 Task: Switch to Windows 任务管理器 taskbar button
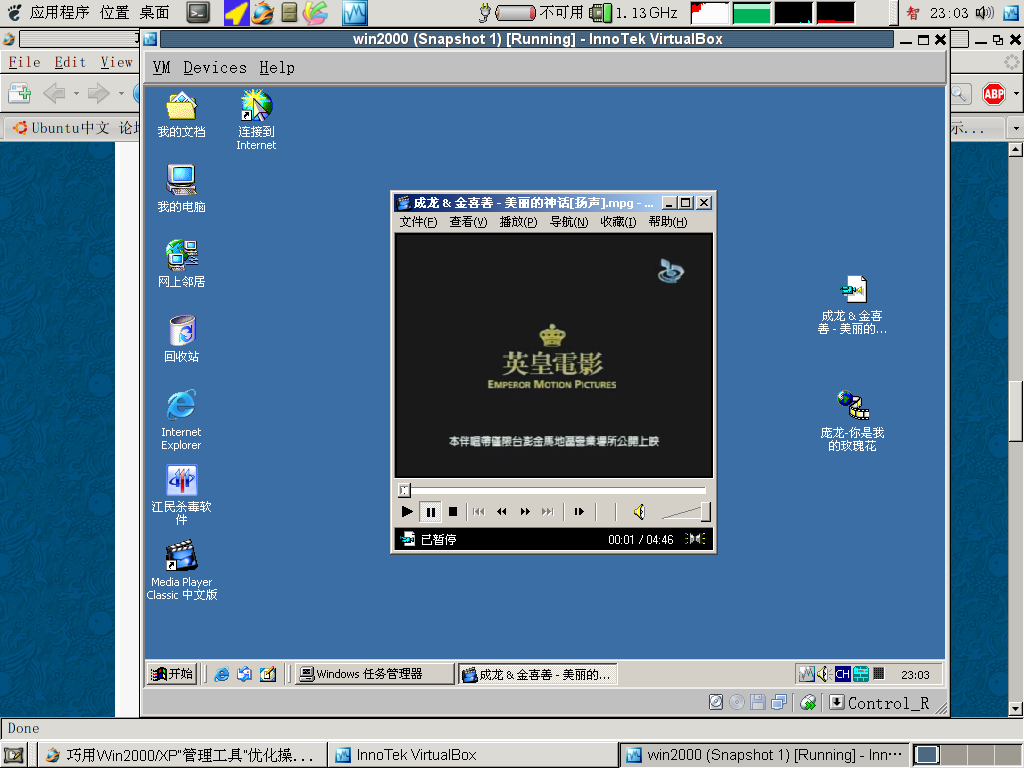point(375,674)
